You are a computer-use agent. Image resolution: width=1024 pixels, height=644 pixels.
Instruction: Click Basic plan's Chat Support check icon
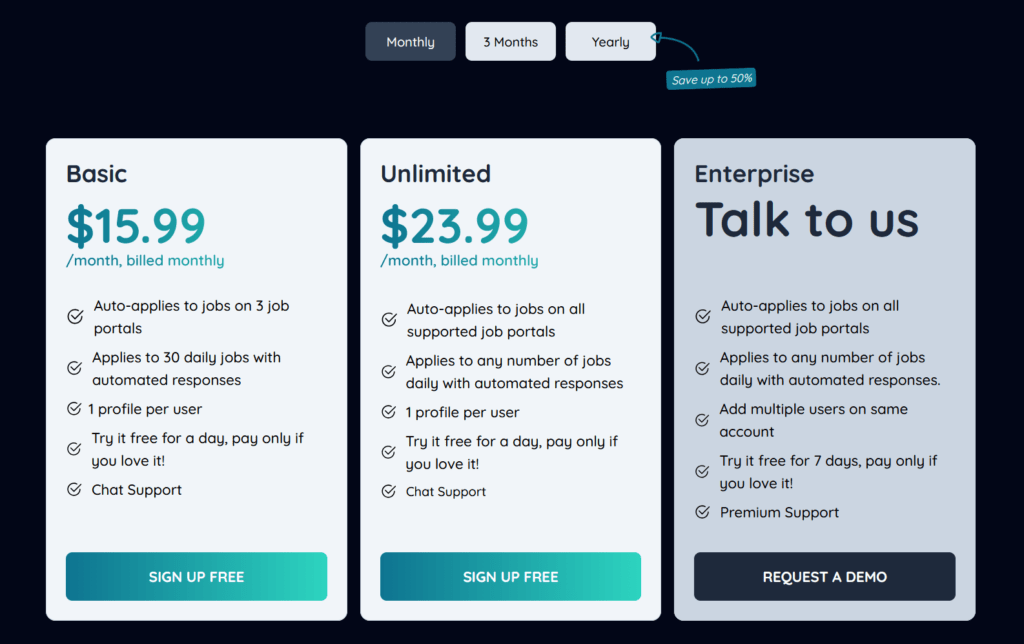click(x=75, y=490)
